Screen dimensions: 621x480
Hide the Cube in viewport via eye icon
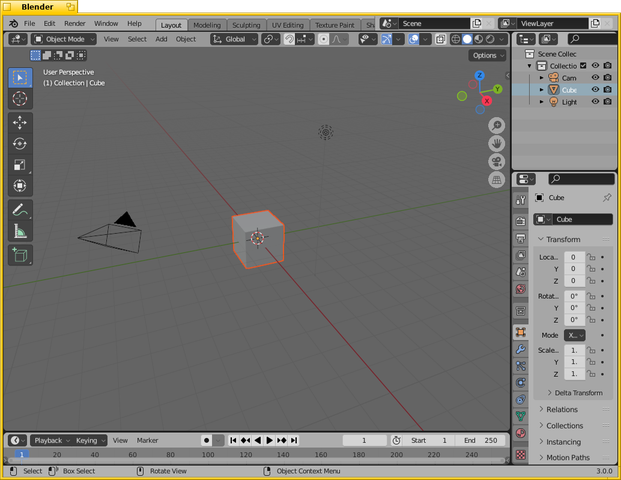click(x=595, y=90)
